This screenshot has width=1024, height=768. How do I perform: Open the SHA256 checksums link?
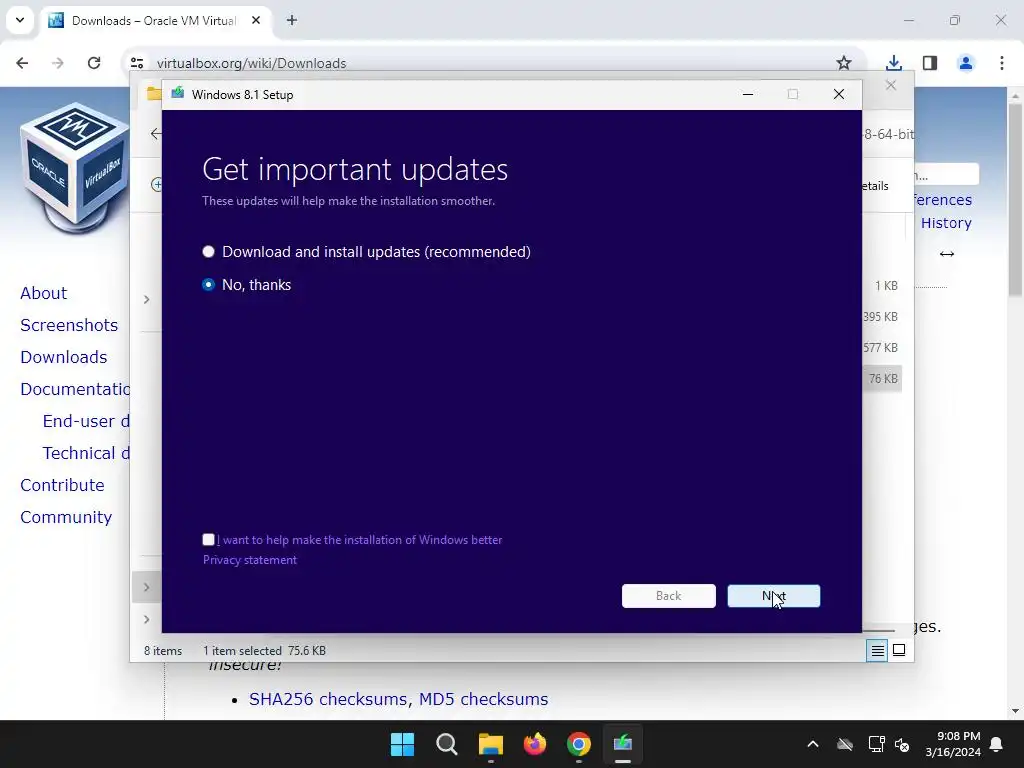click(x=328, y=699)
